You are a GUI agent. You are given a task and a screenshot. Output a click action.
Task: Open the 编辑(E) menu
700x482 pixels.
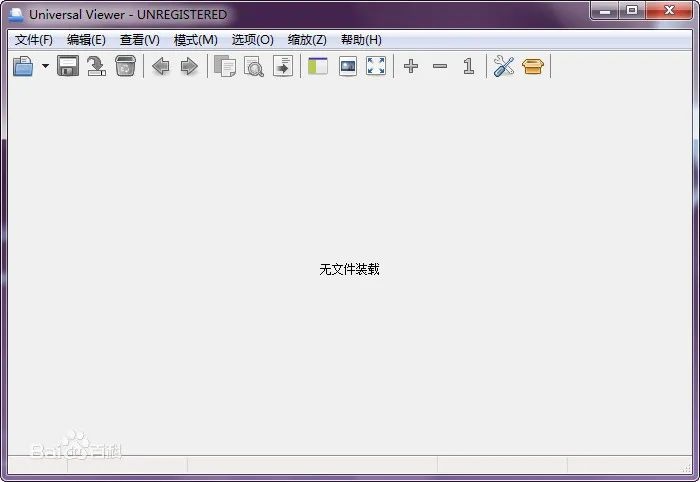pos(86,40)
